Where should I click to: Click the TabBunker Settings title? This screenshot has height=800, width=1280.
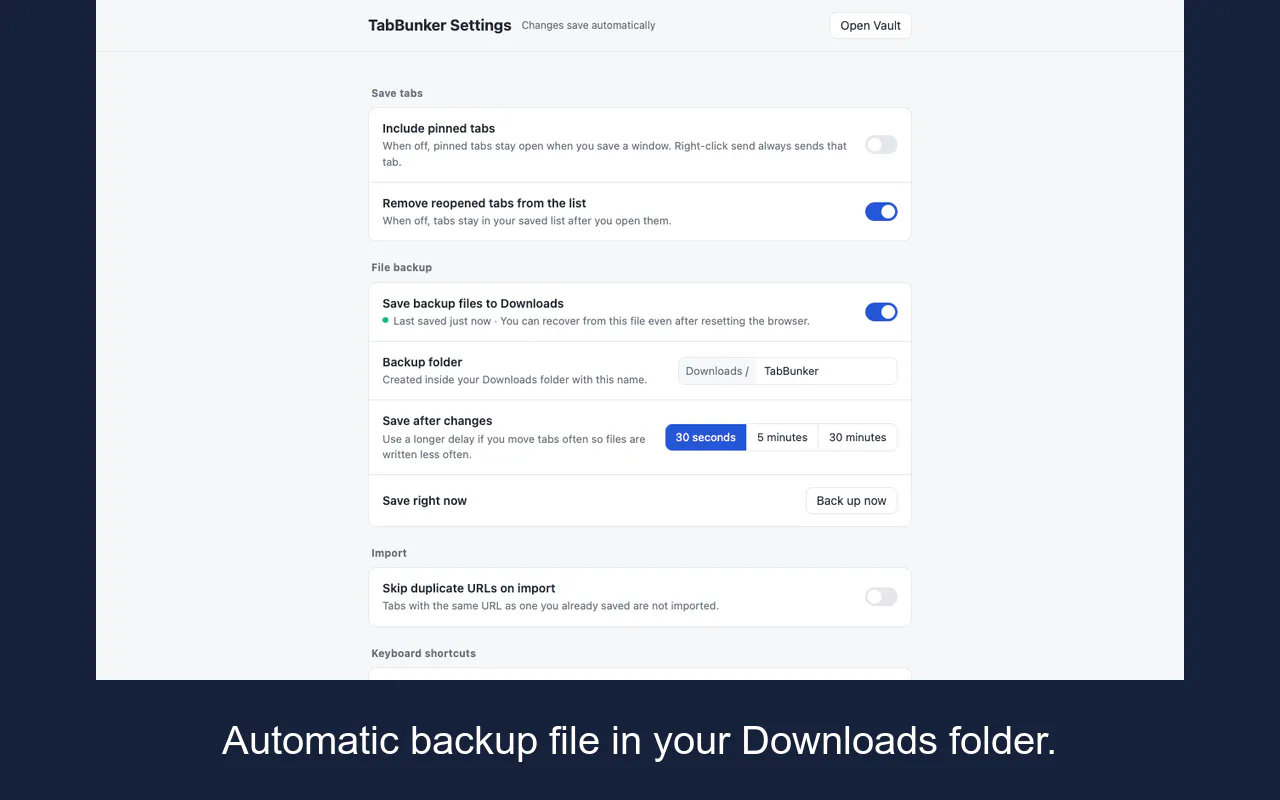(440, 26)
